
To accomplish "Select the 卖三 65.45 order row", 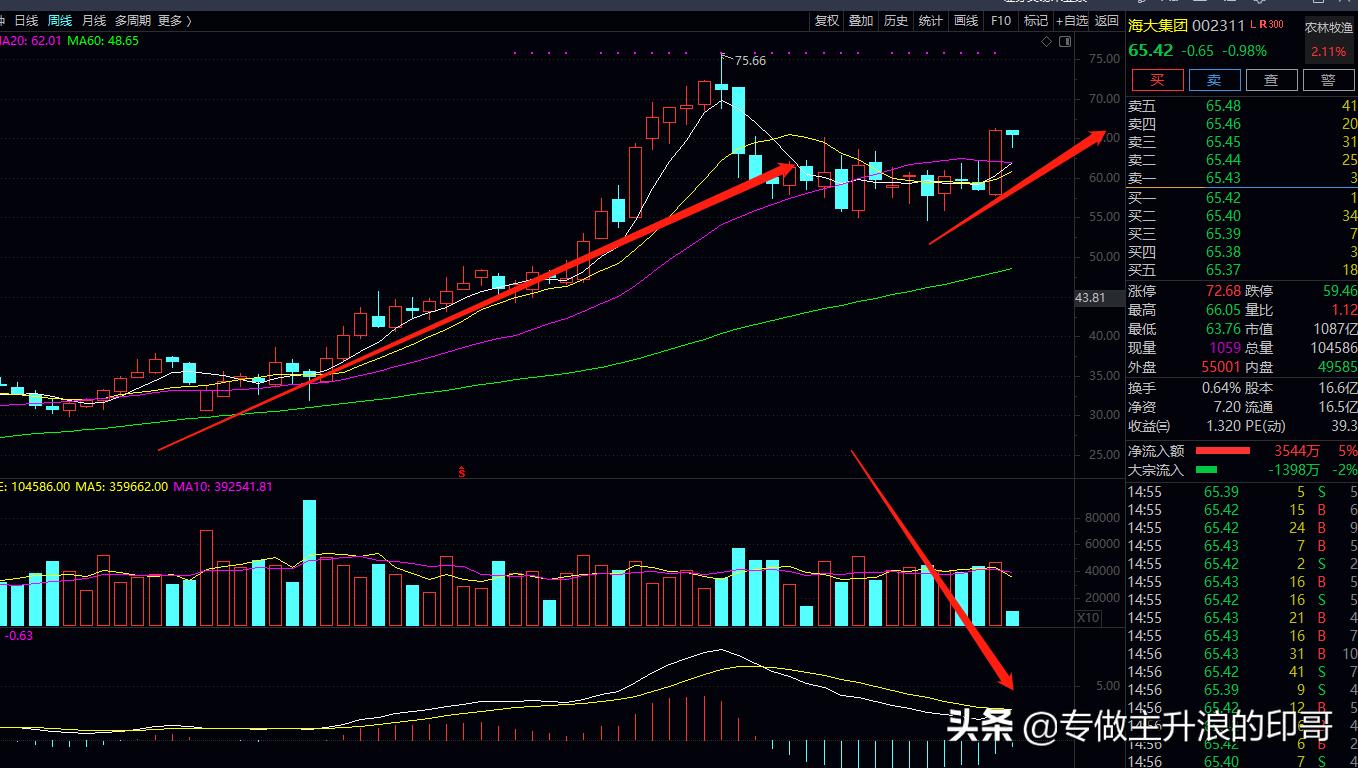I will pos(1242,142).
